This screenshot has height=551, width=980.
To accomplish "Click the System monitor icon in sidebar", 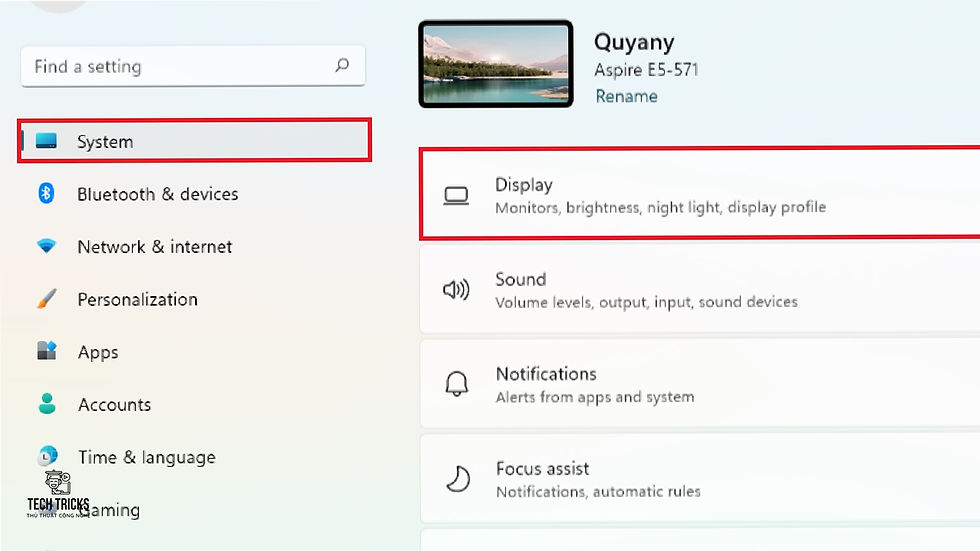I will (46, 141).
